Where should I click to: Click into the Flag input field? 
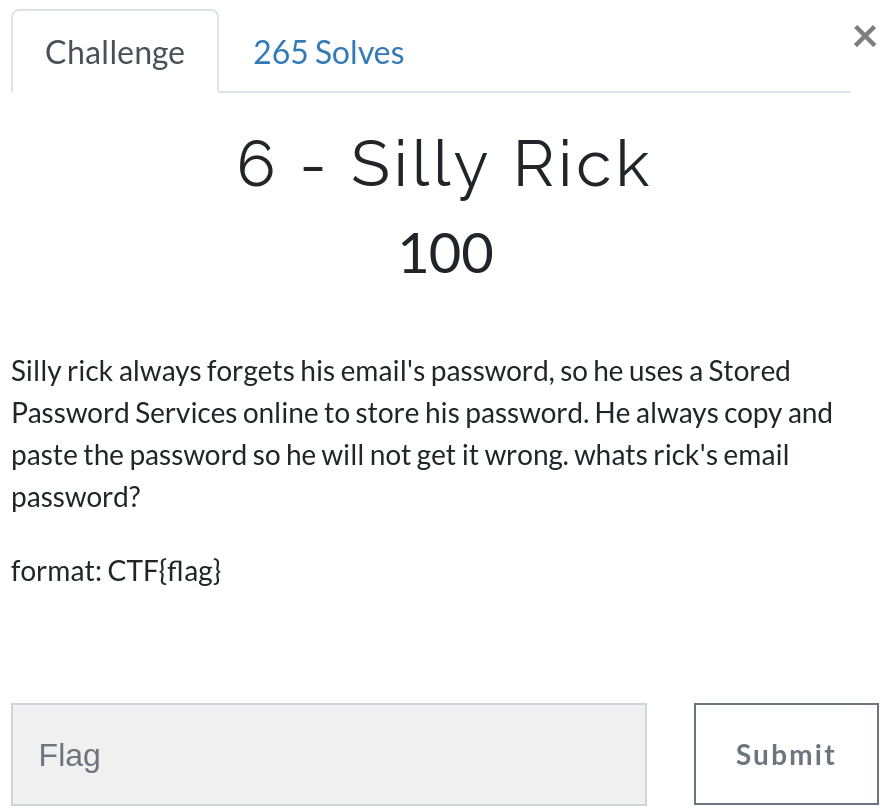[329, 754]
